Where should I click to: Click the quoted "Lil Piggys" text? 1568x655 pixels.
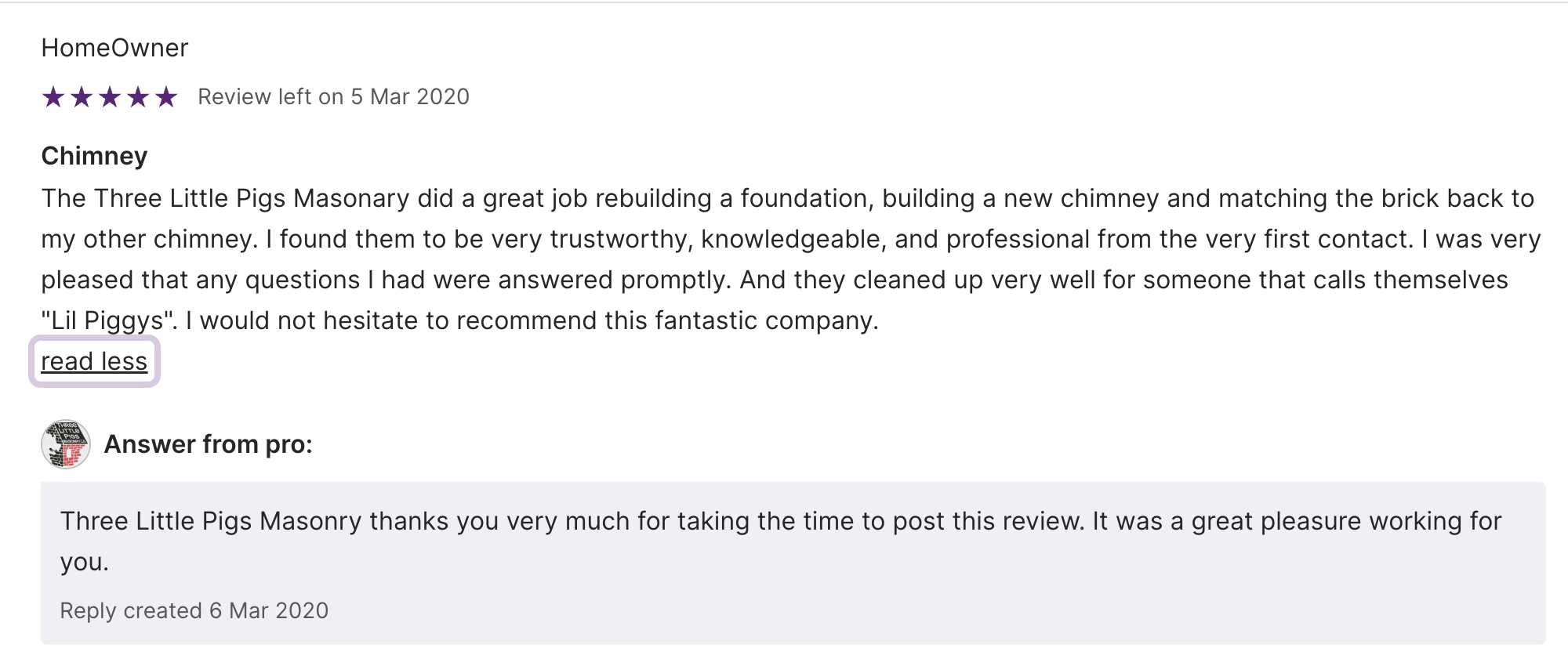tap(107, 320)
